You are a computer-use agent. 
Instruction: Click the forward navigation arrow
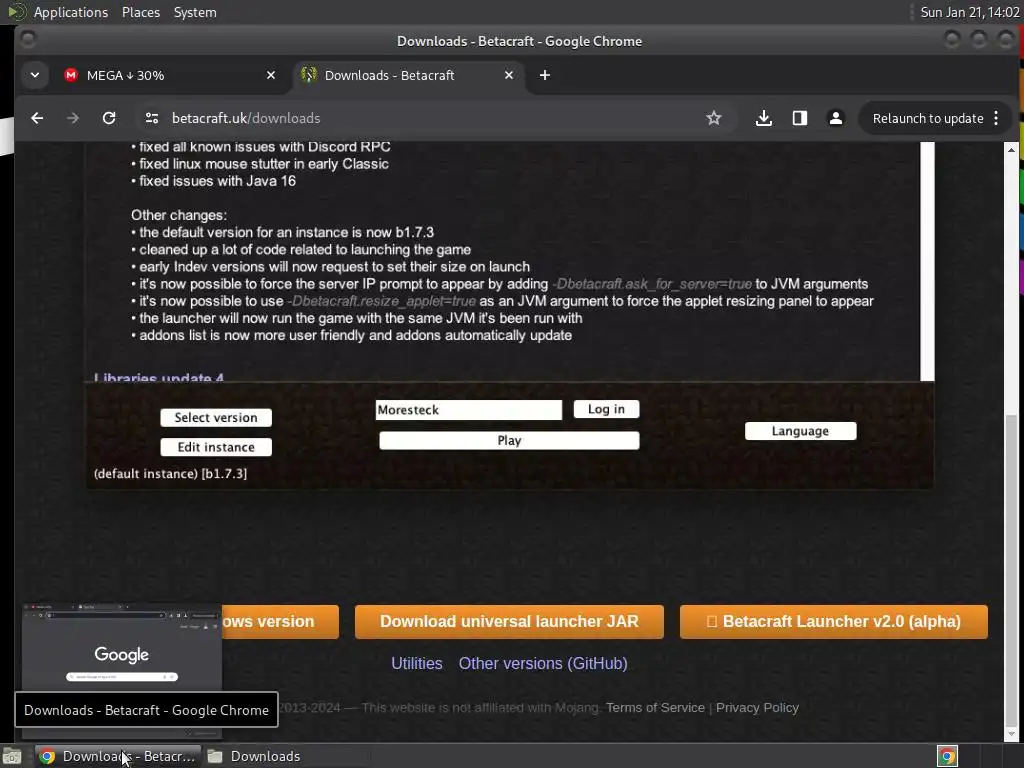72,118
